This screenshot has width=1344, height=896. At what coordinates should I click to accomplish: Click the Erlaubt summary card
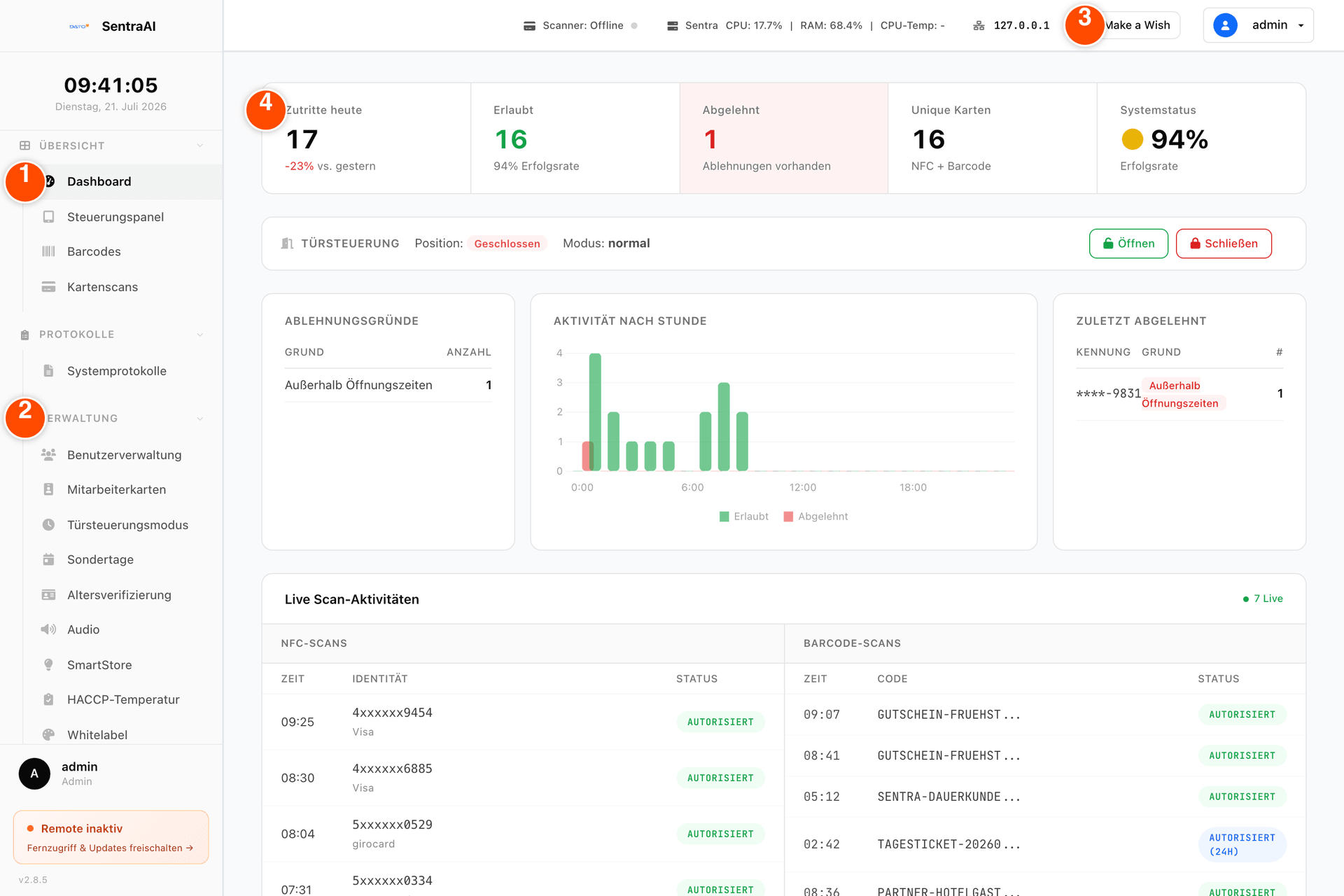tap(575, 138)
